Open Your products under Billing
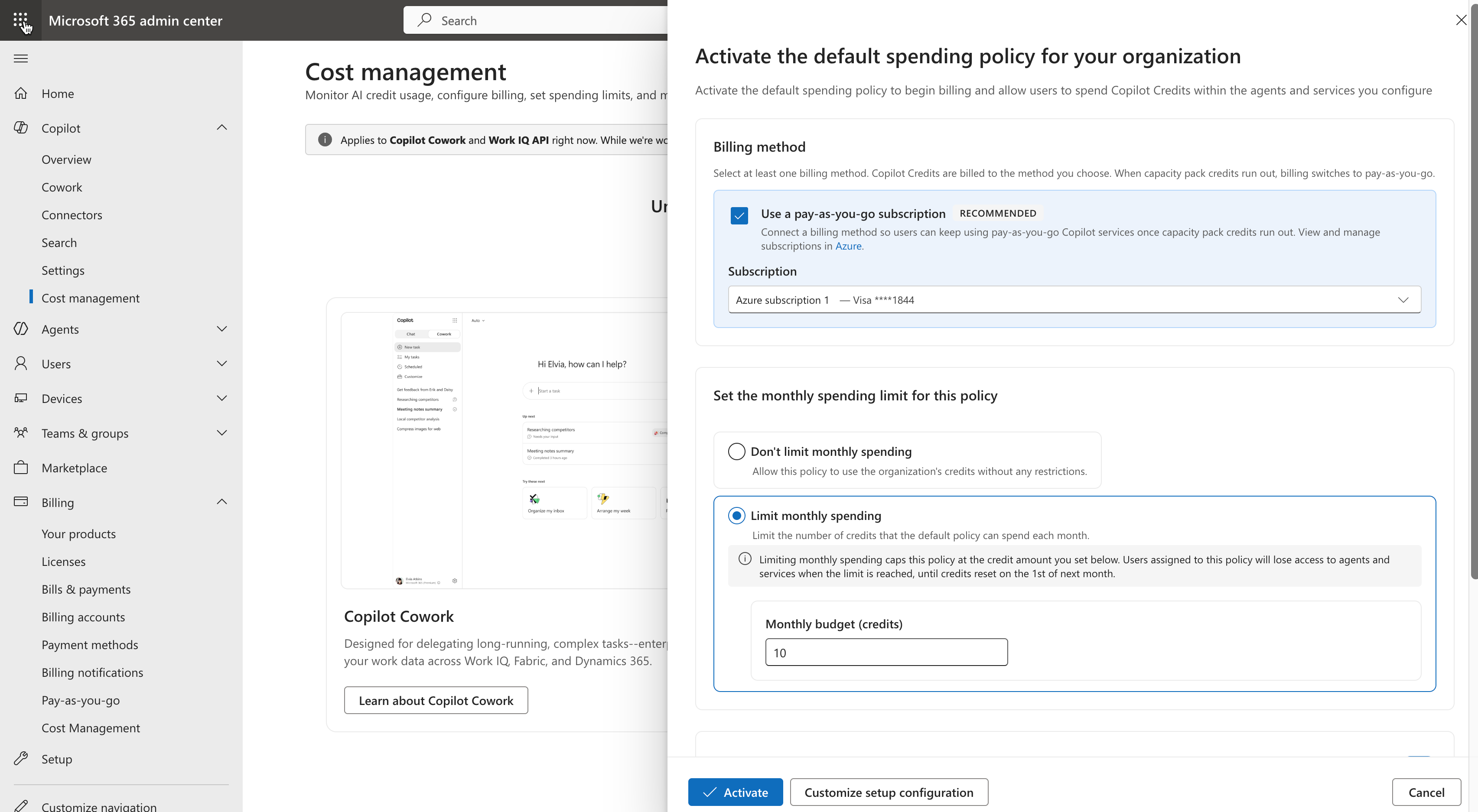This screenshot has width=1478, height=812. tap(78, 534)
